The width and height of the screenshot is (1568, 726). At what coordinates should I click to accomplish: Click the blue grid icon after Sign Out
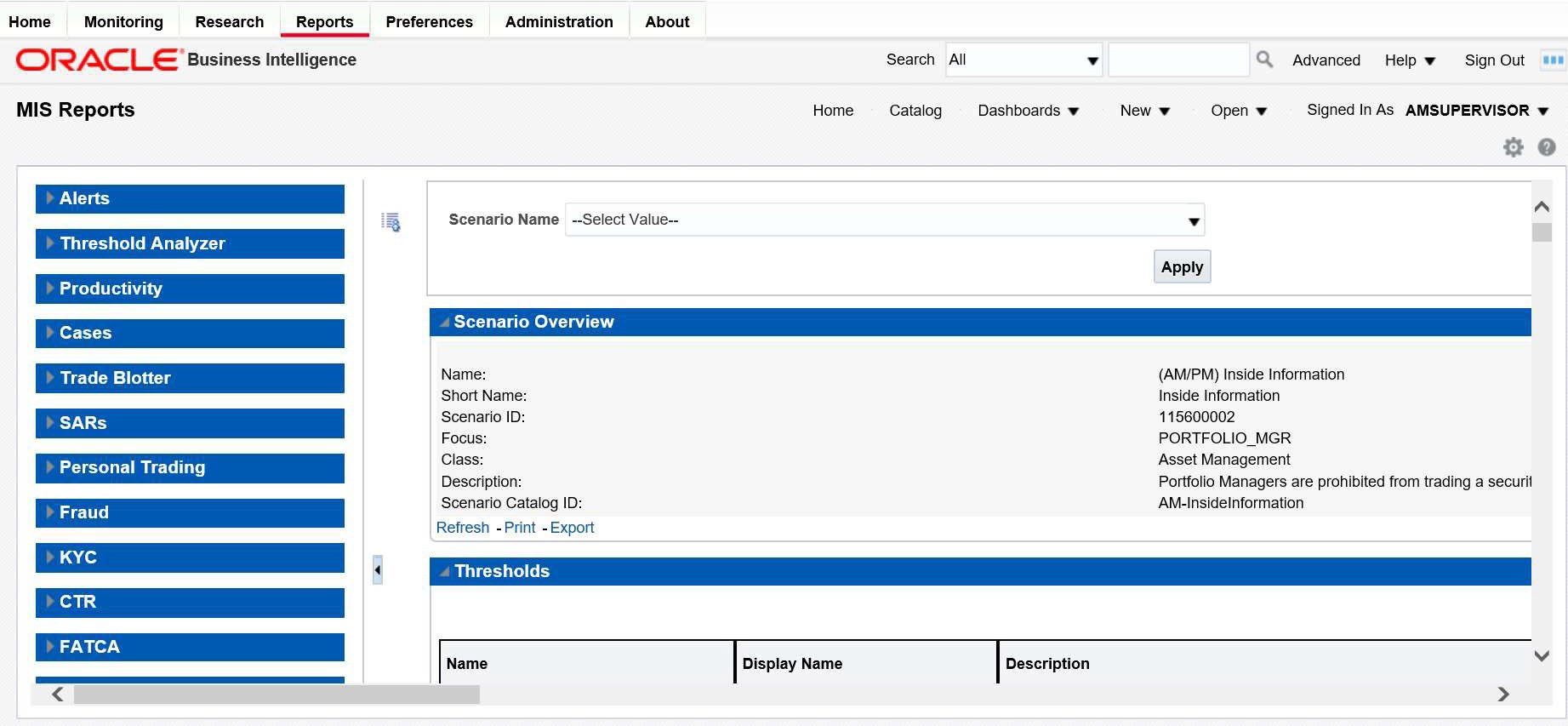click(x=1554, y=60)
